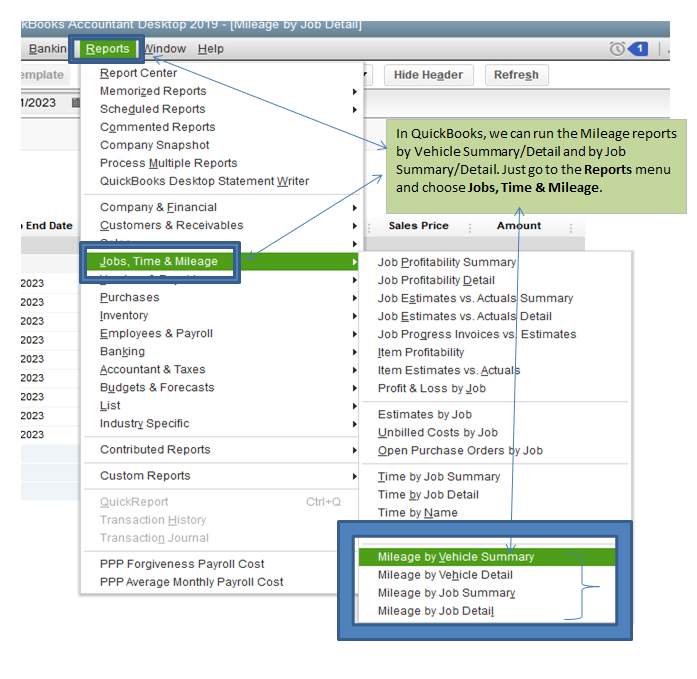Expand Employees & Payroll submenu
The height and width of the screenshot is (679, 697).
(221, 333)
